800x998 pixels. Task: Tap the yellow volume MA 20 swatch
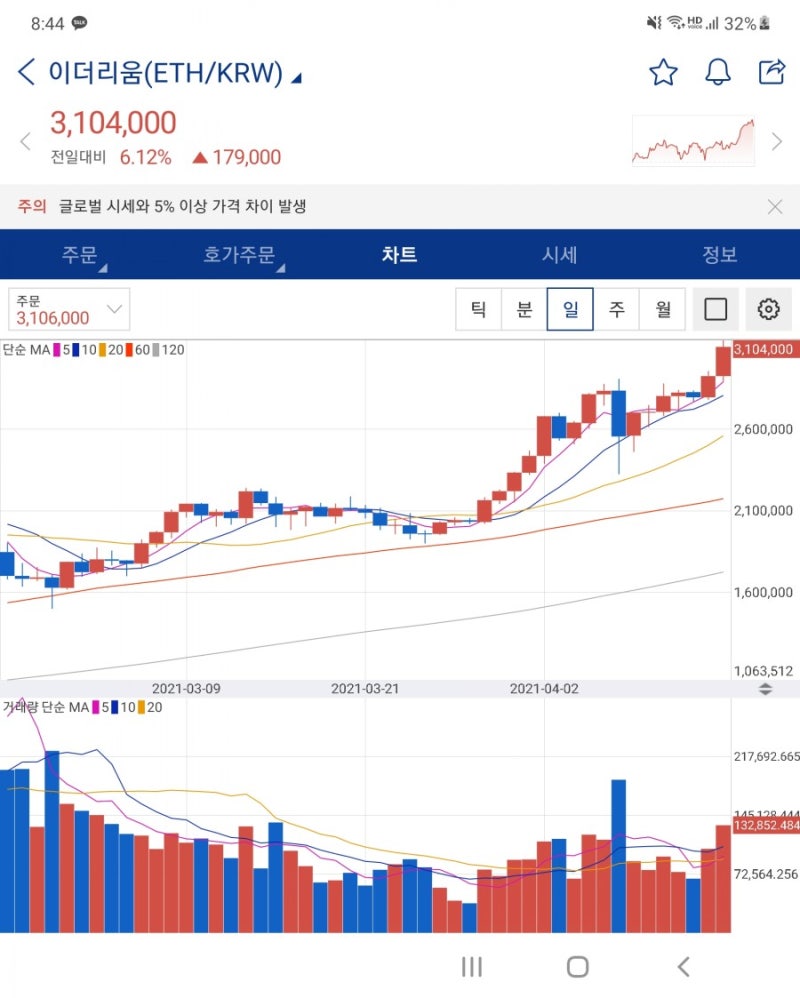[x=141, y=708]
